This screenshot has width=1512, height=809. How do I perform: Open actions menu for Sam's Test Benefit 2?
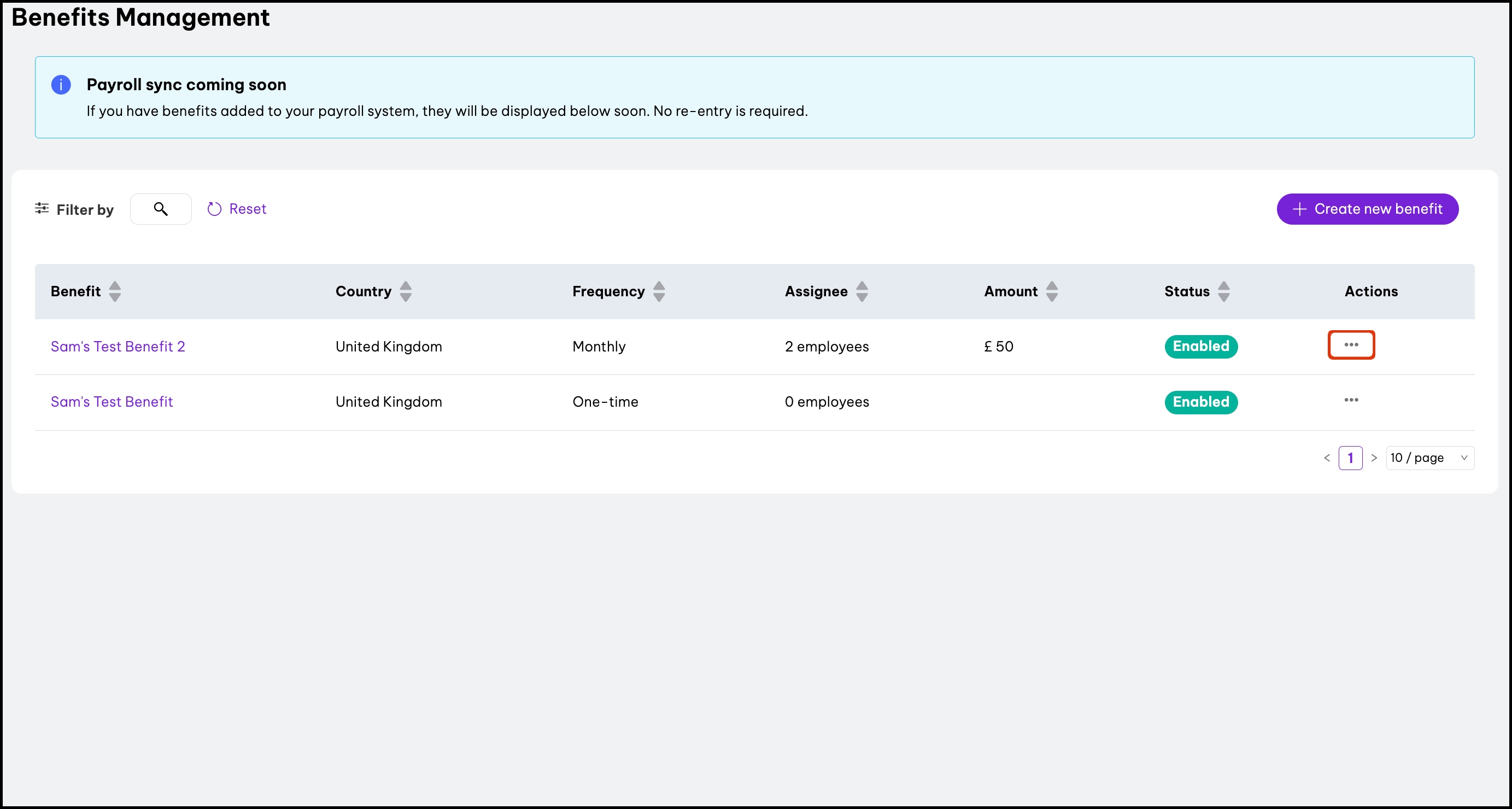[x=1351, y=345]
